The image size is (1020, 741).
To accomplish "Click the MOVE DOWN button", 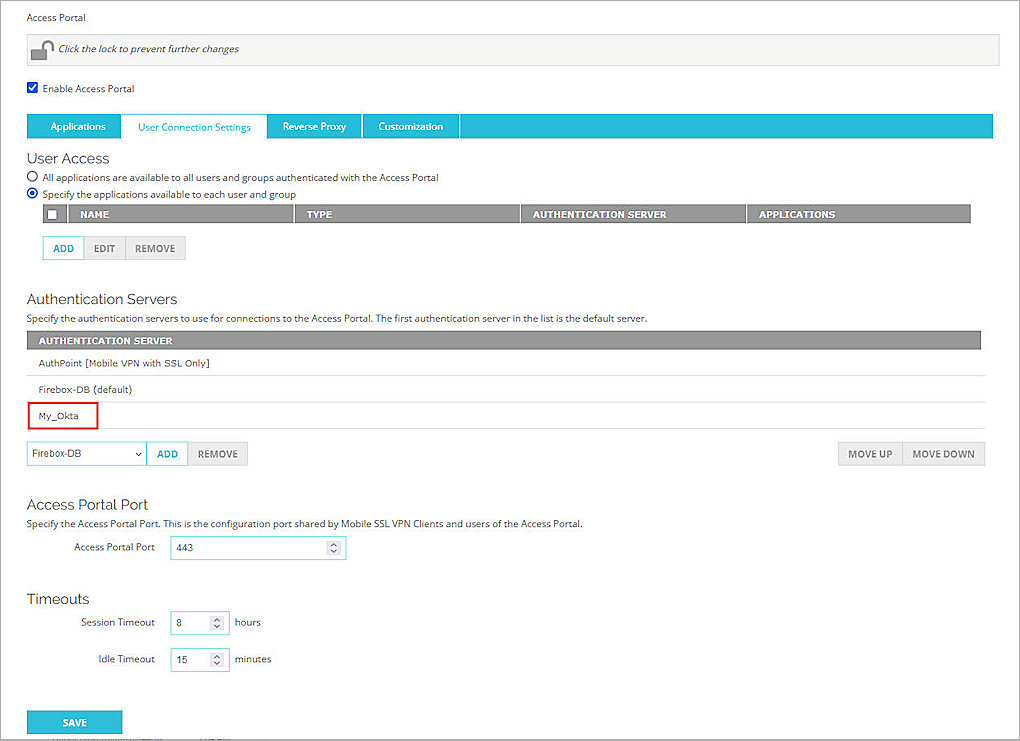I will coord(942,453).
